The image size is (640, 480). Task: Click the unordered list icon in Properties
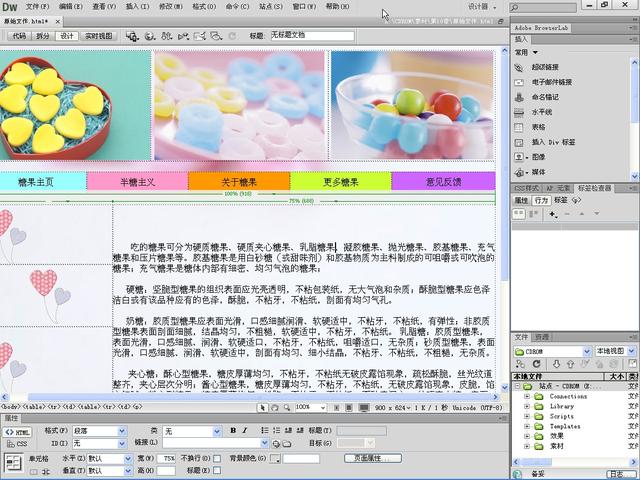pyautogui.click(x=264, y=430)
